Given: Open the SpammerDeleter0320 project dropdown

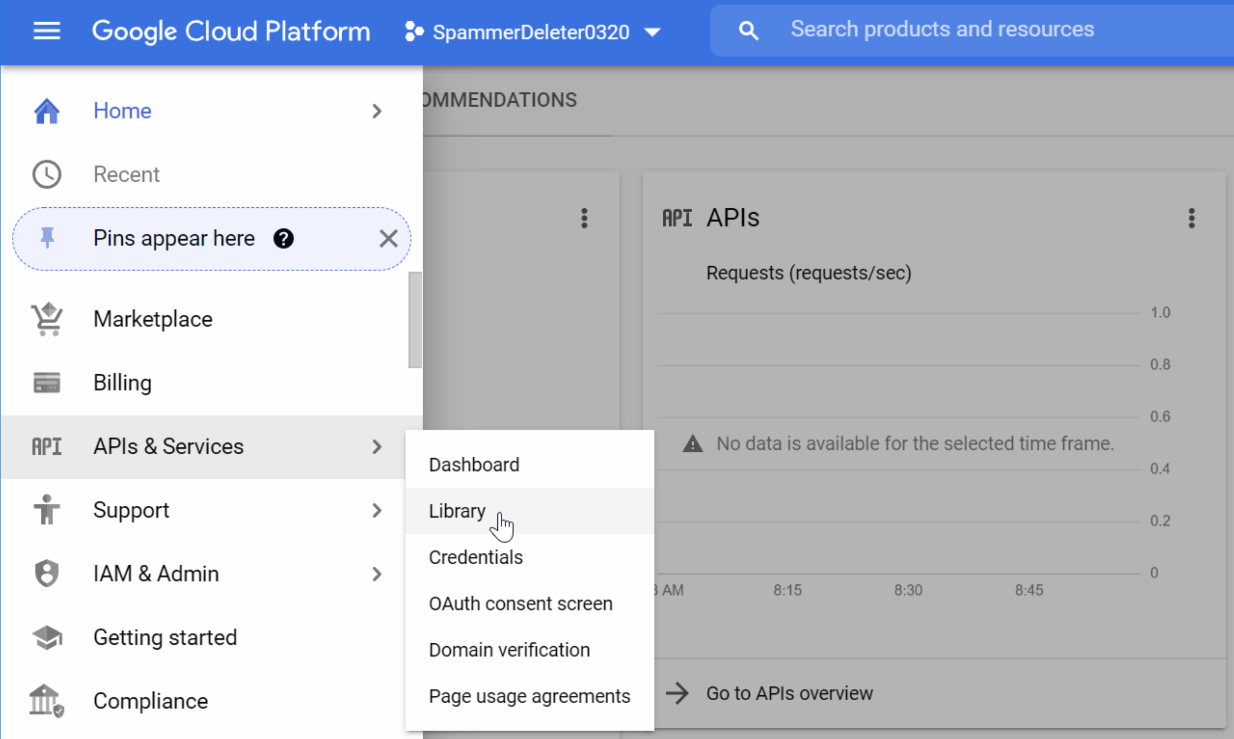Looking at the screenshot, I should 533,32.
